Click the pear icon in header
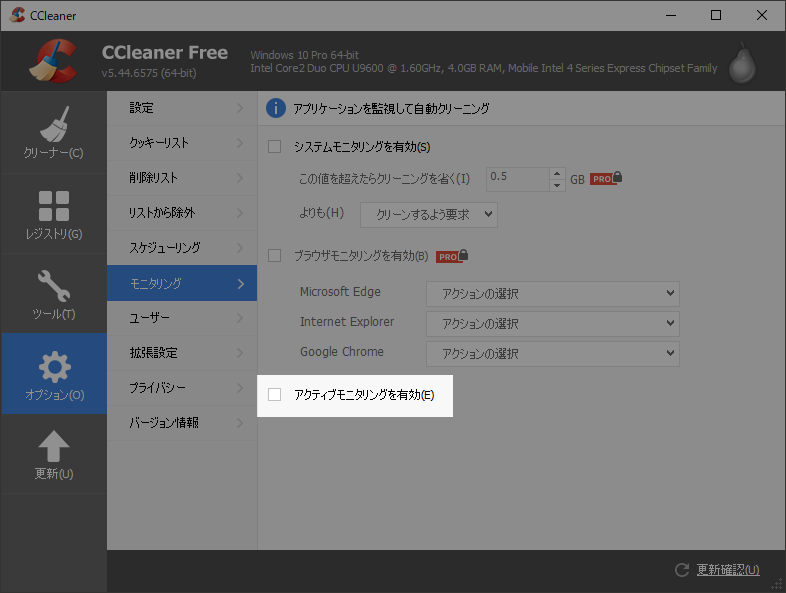This screenshot has width=786, height=593. 742,63
